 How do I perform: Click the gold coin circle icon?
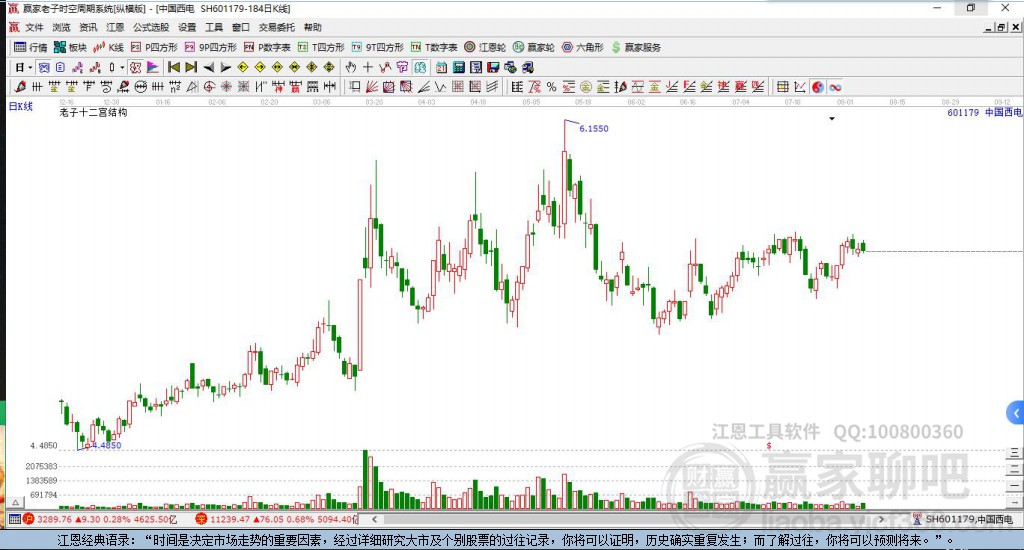[x=586, y=87]
